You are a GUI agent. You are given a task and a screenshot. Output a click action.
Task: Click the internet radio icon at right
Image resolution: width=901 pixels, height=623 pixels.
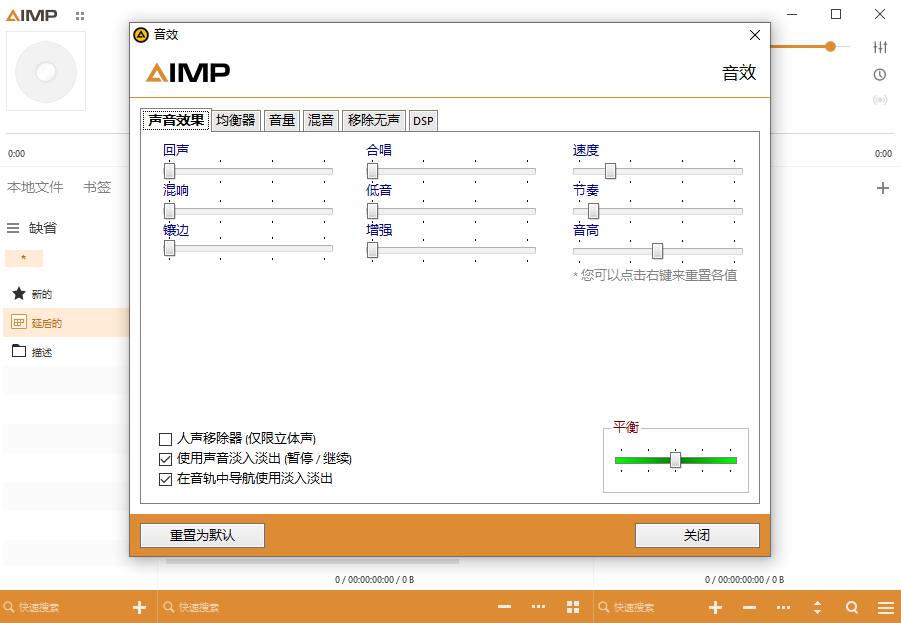click(880, 100)
